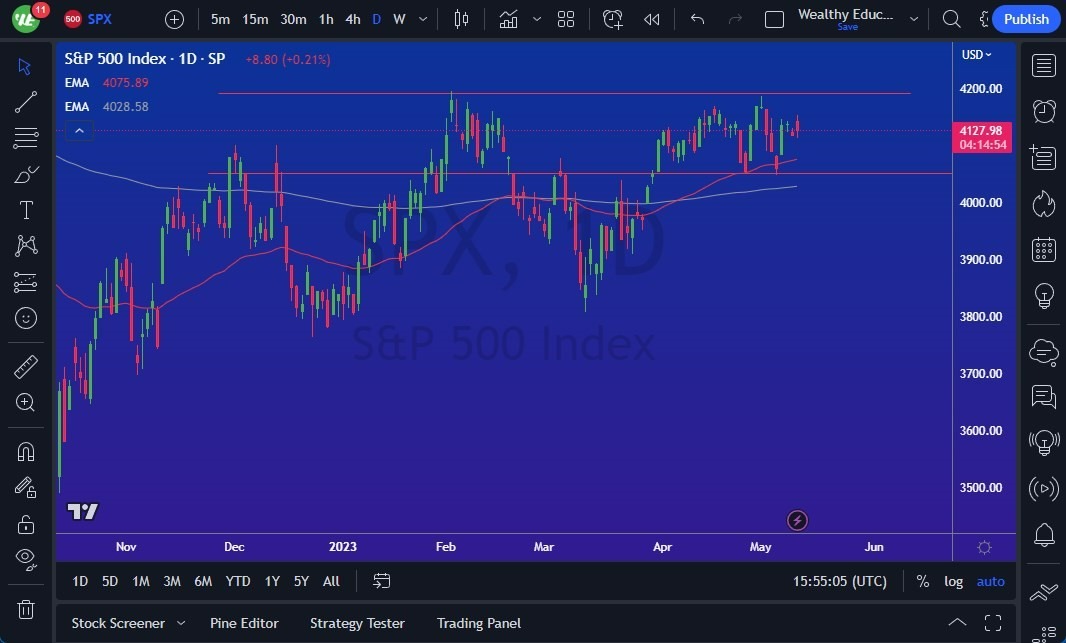Select the Brush drawing tool

[x=25, y=173]
